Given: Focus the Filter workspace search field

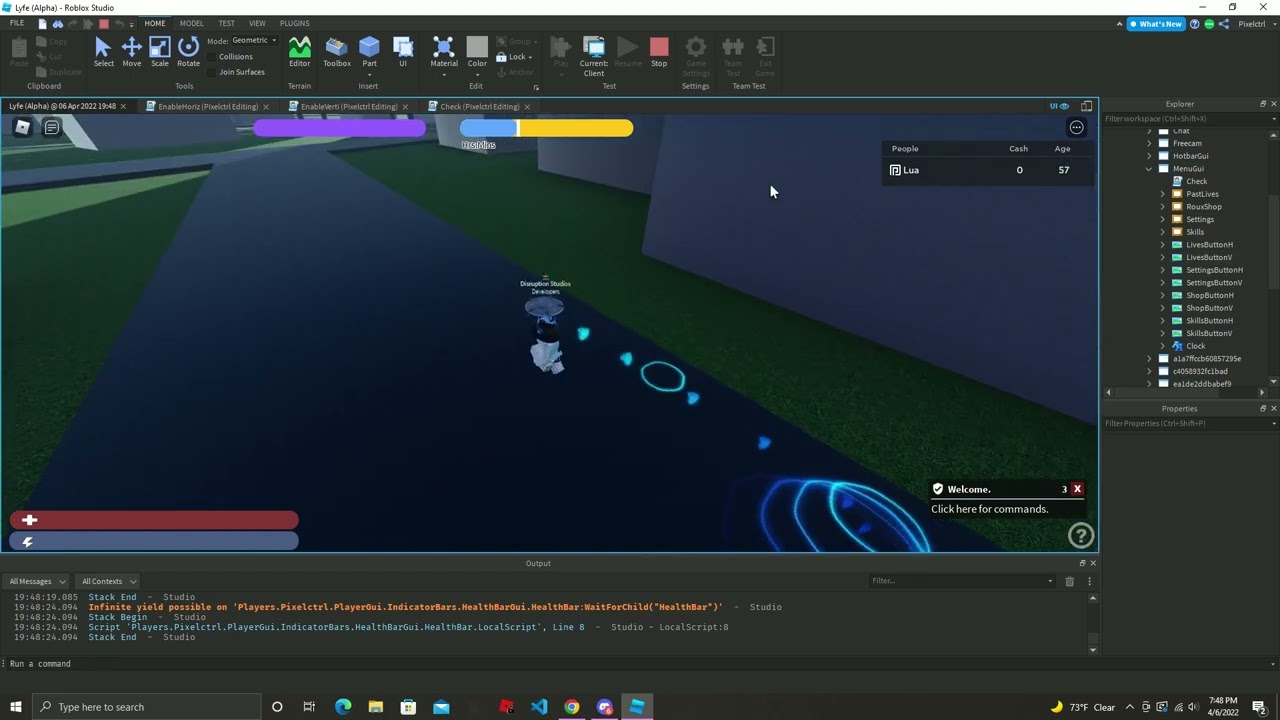Looking at the screenshot, I should 1189,119.
